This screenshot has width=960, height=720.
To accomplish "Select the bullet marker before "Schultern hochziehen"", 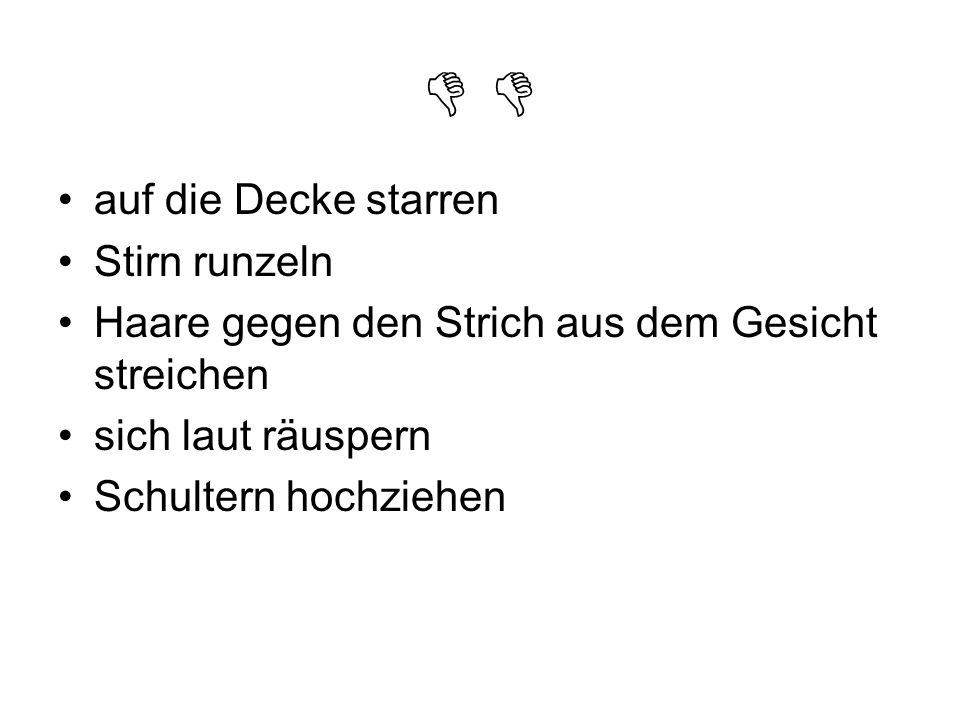I will [66, 497].
